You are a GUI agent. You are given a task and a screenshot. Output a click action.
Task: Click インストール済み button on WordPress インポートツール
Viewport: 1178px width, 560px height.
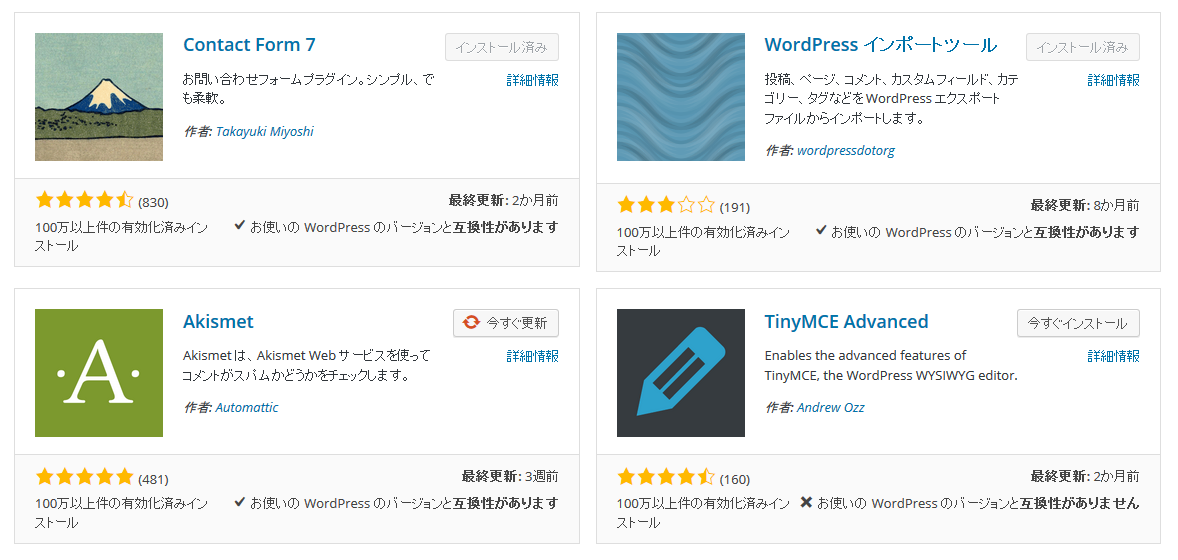coord(1083,47)
